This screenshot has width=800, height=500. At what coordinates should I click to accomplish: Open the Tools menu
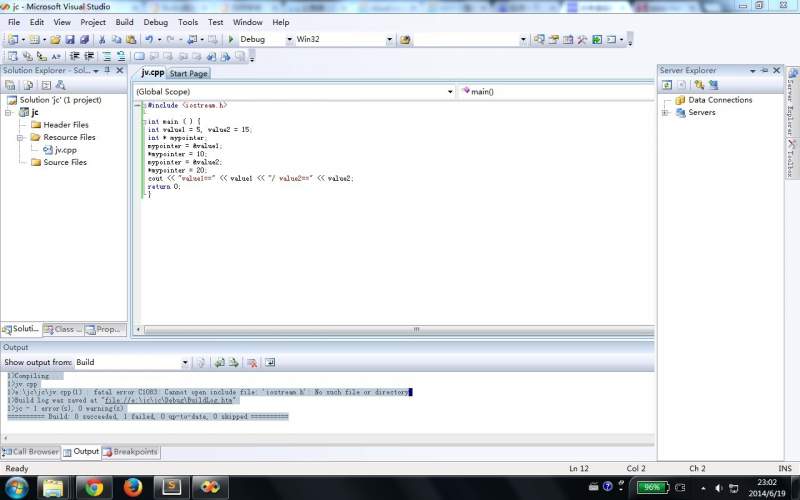188,22
